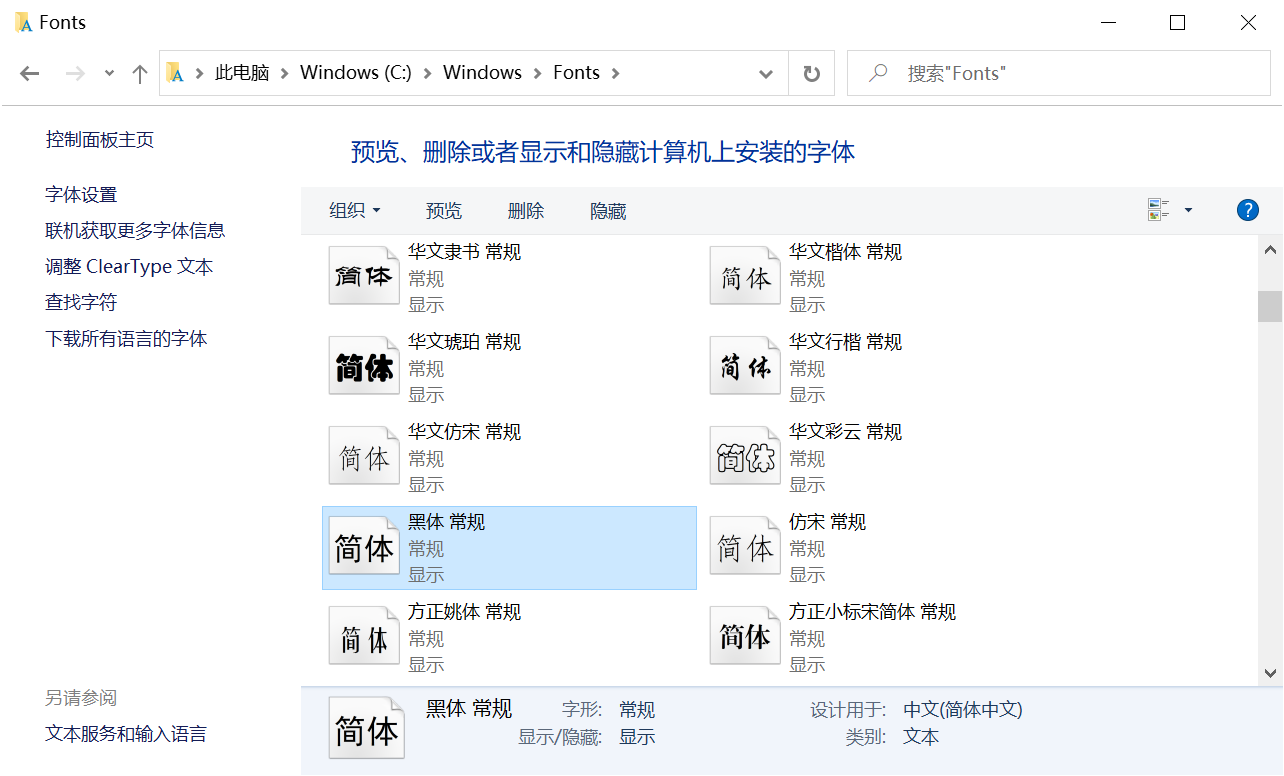Refresh the Fonts folder view
The height and width of the screenshot is (776, 1284).
812,73
